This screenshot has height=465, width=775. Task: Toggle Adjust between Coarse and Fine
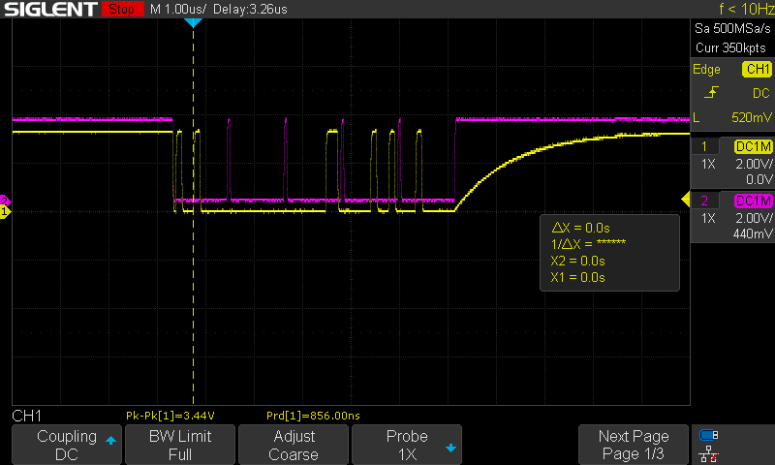coord(294,445)
